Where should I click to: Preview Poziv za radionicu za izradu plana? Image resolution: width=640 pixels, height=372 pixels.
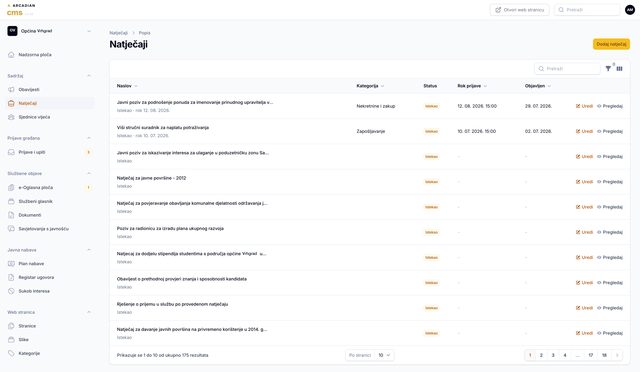(610, 232)
